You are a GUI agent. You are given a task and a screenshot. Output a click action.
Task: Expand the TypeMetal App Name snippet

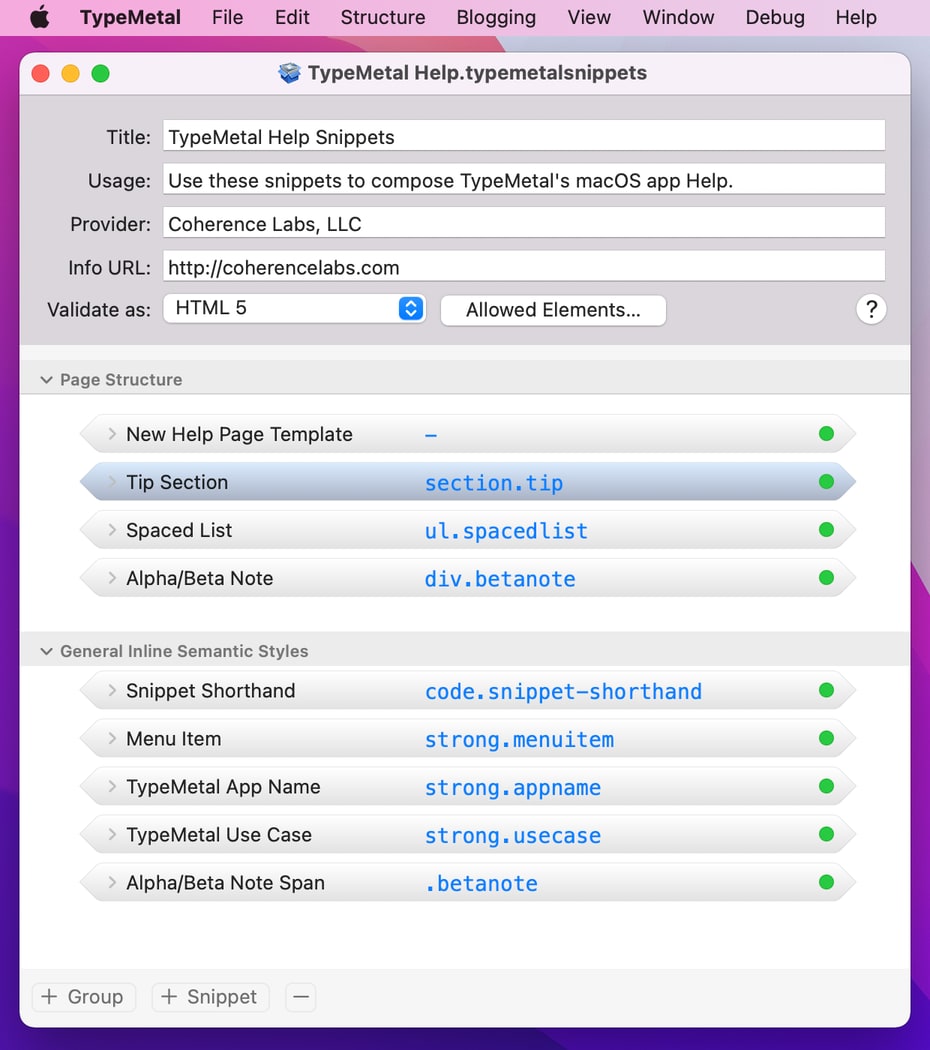pyautogui.click(x=112, y=786)
